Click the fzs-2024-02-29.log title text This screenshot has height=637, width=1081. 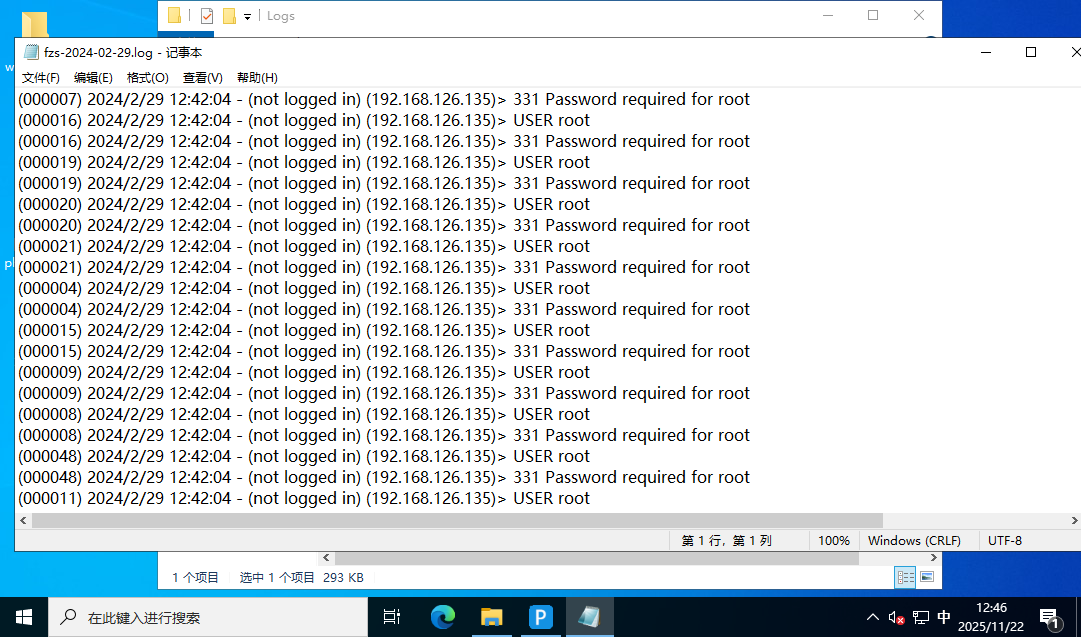(123, 52)
